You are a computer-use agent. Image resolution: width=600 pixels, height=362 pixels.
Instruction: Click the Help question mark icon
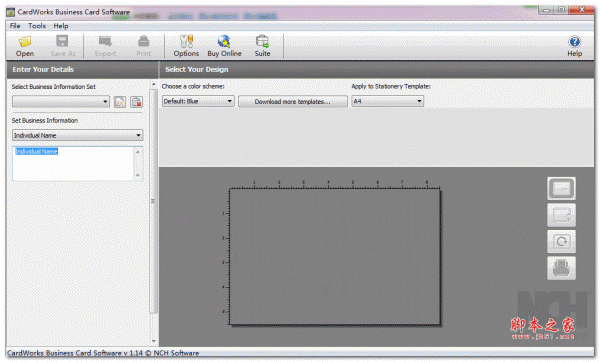pos(574,41)
